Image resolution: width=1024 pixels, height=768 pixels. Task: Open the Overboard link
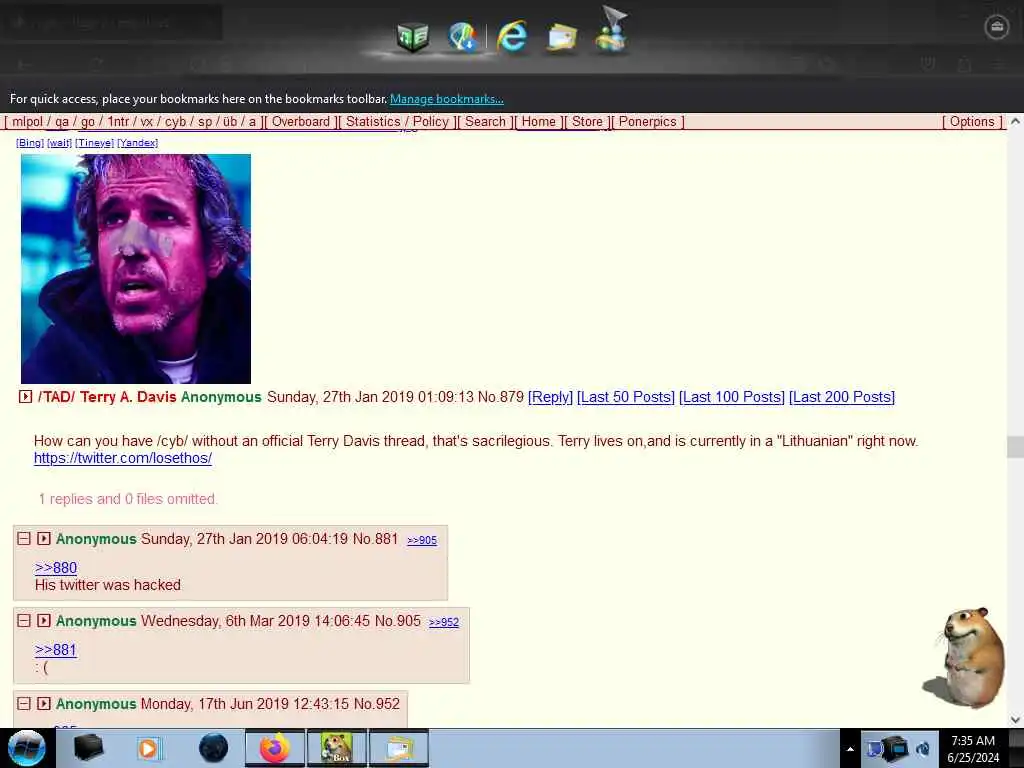point(301,121)
